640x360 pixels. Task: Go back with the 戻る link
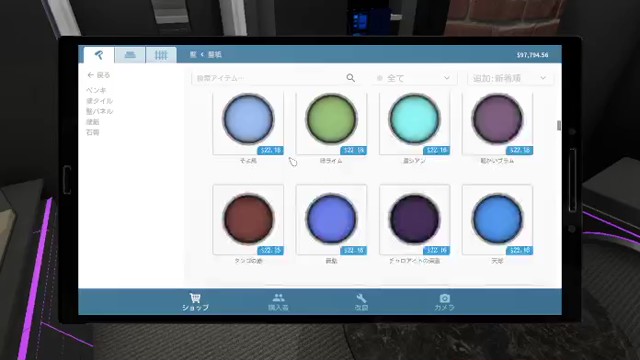click(x=99, y=75)
